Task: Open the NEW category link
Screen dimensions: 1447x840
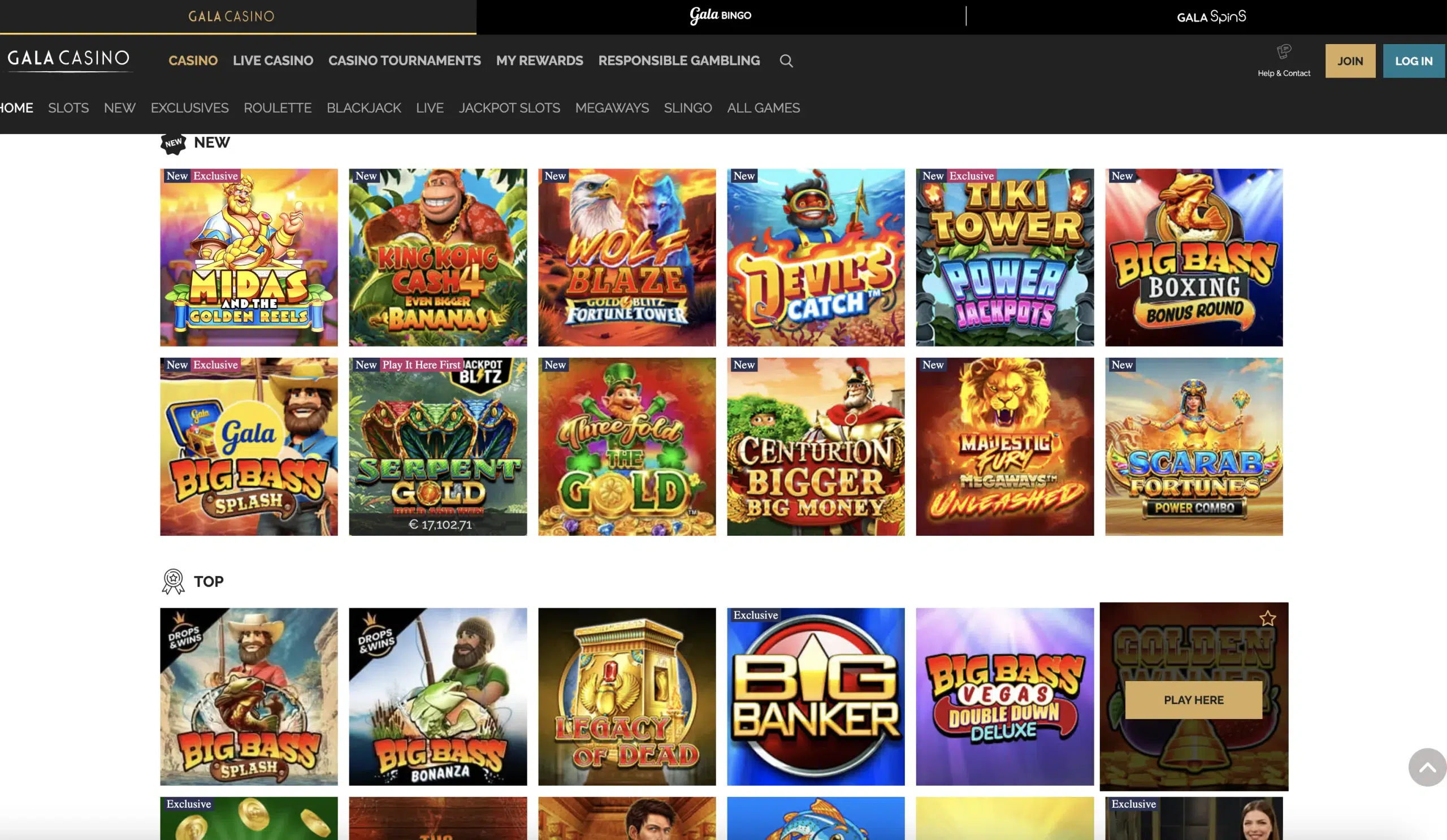Action: [120, 108]
